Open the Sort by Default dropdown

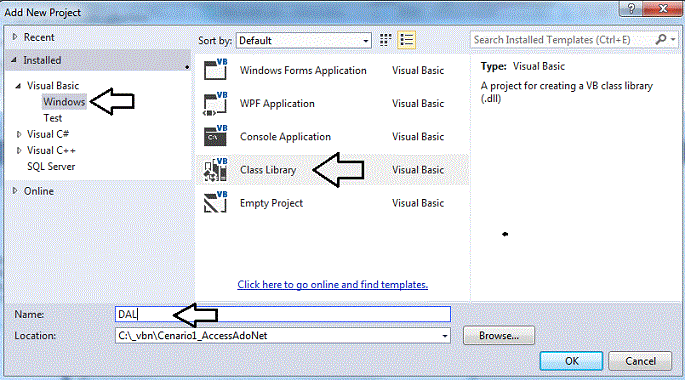pos(304,41)
